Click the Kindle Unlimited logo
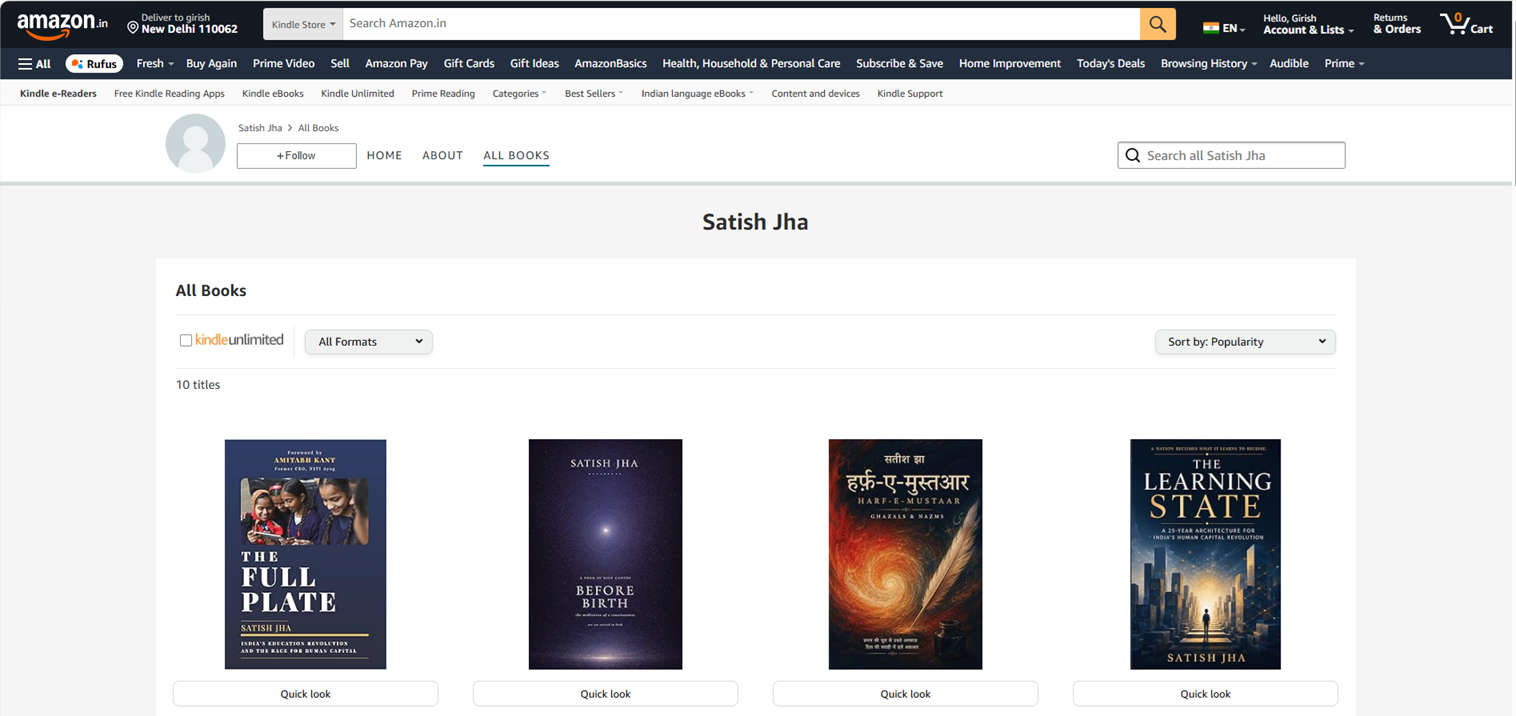 coord(239,340)
